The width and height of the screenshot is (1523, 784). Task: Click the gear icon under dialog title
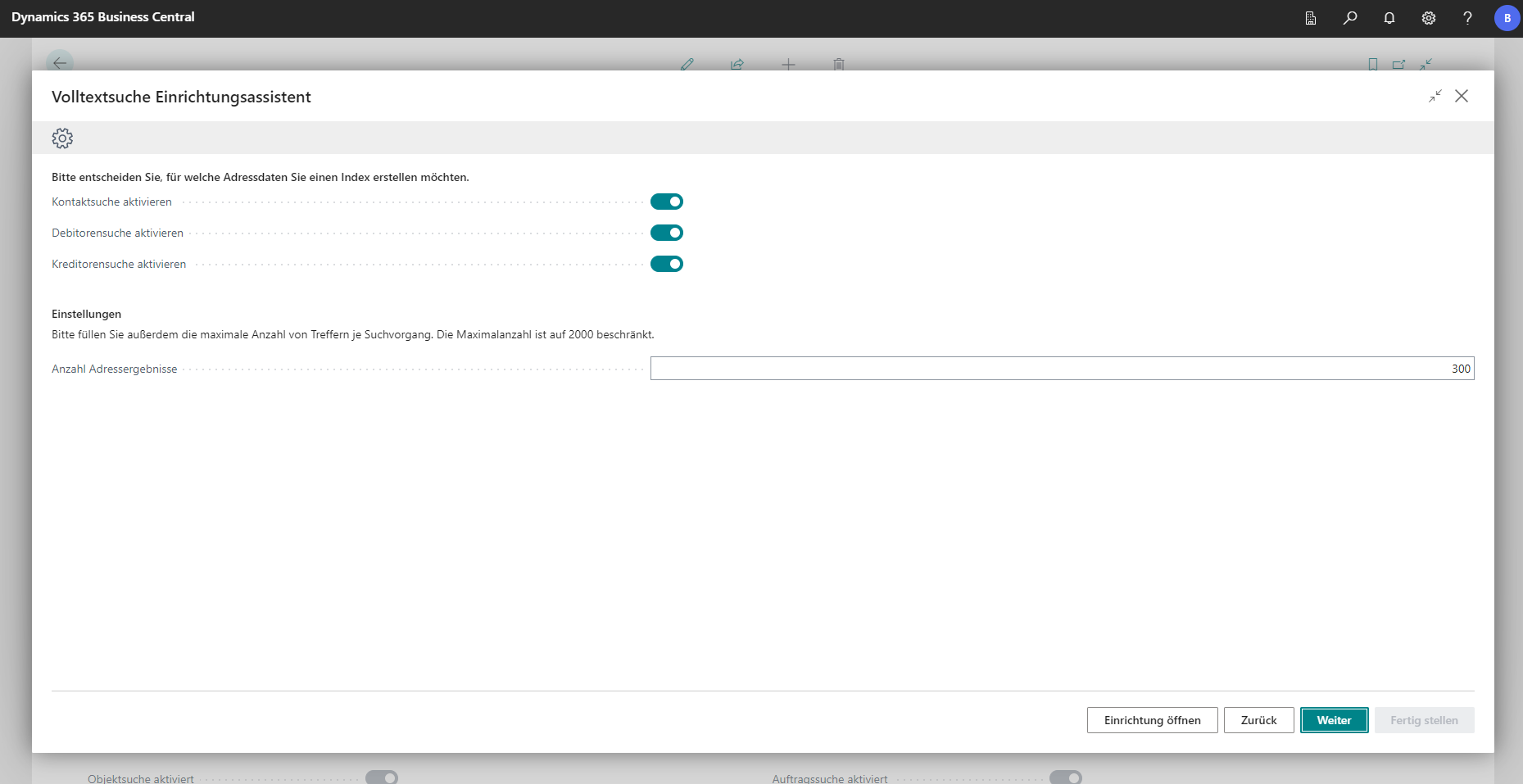pyautogui.click(x=62, y=138)
